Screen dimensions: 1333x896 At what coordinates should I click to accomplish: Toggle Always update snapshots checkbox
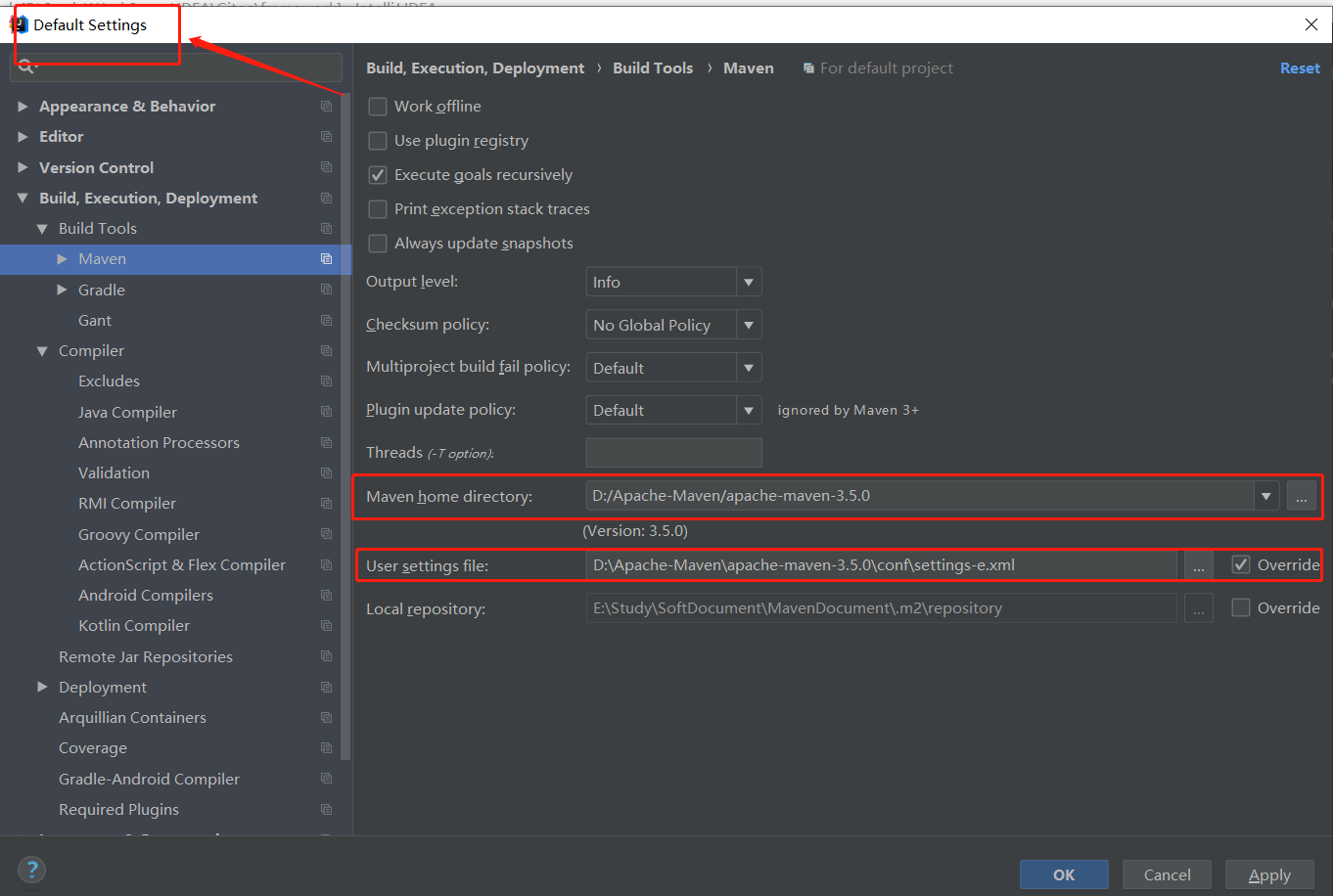click(378, 244)
